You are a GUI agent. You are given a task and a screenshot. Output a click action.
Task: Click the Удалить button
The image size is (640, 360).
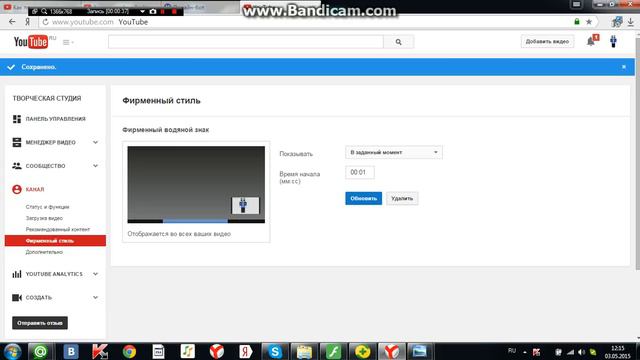pos(402,198)
